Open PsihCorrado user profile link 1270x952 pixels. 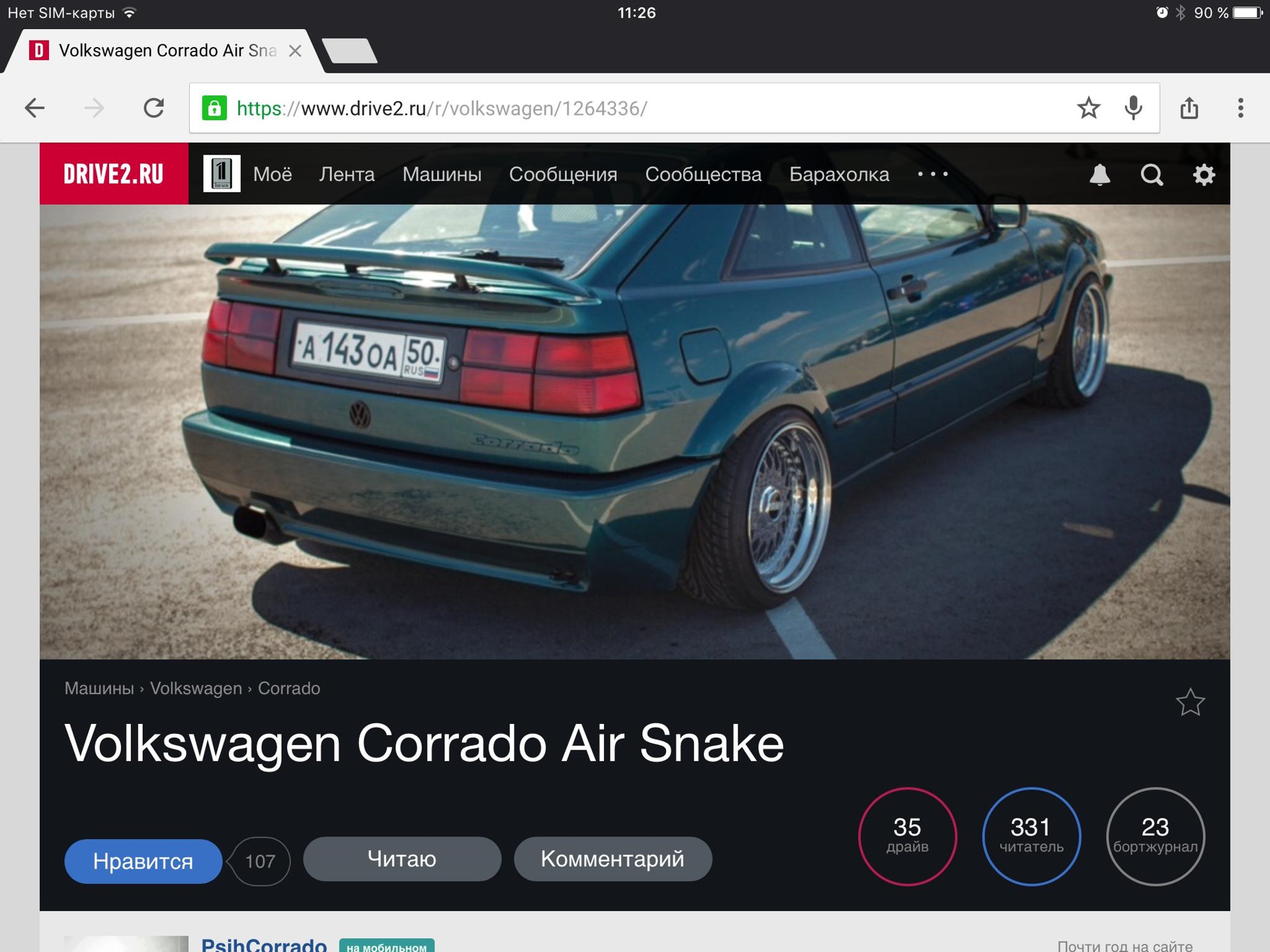(264, 944)
